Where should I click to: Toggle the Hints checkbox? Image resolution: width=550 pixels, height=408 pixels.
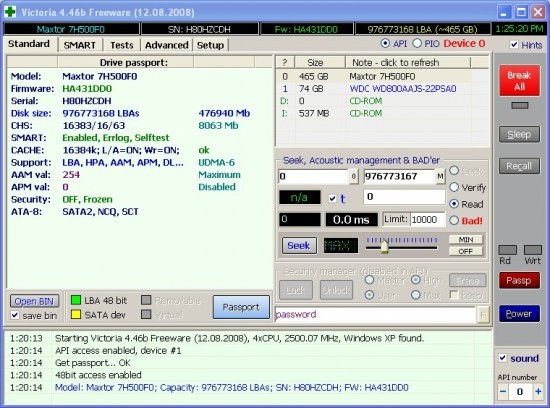click(514, 45)
